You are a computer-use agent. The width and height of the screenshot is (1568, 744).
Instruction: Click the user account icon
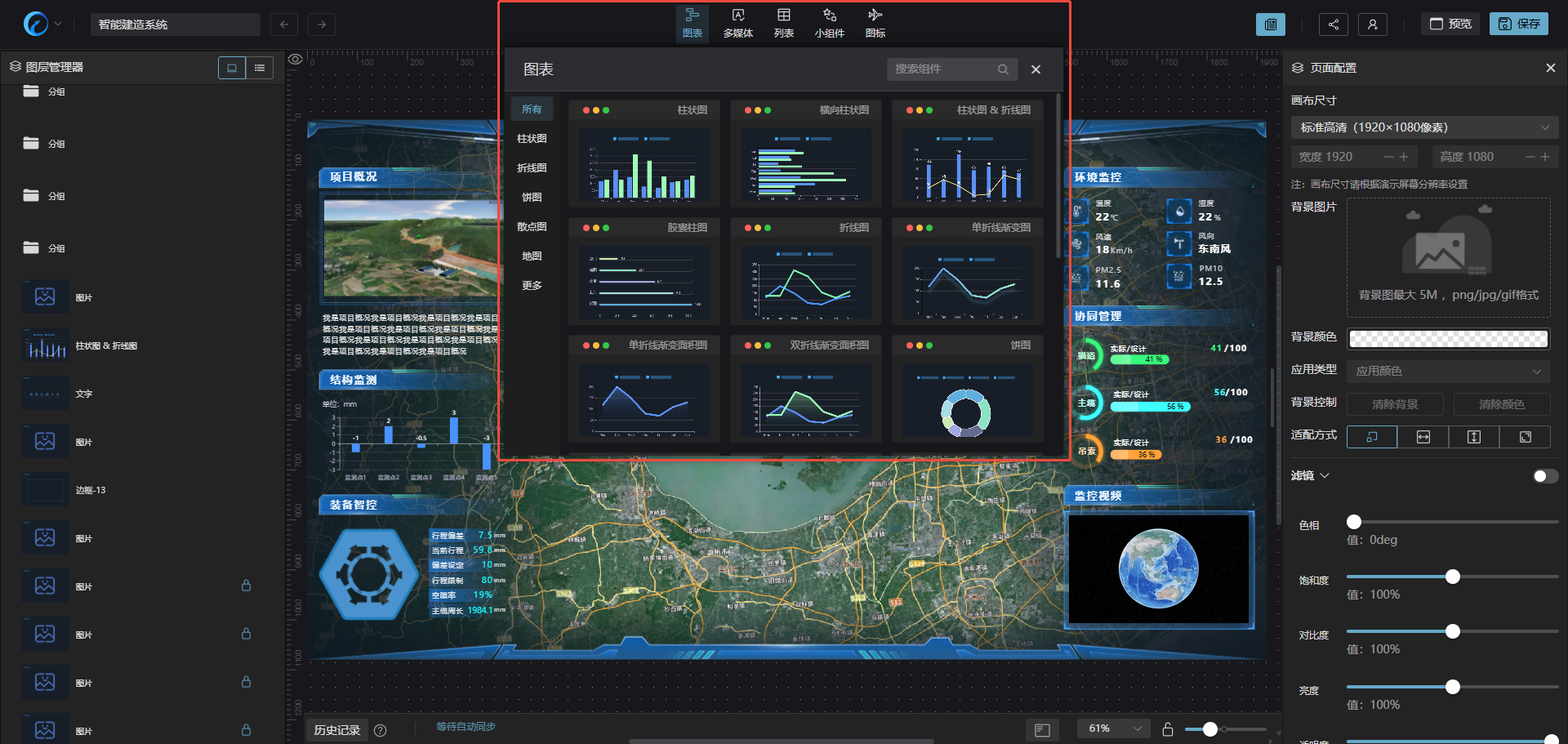point(1372,25)
